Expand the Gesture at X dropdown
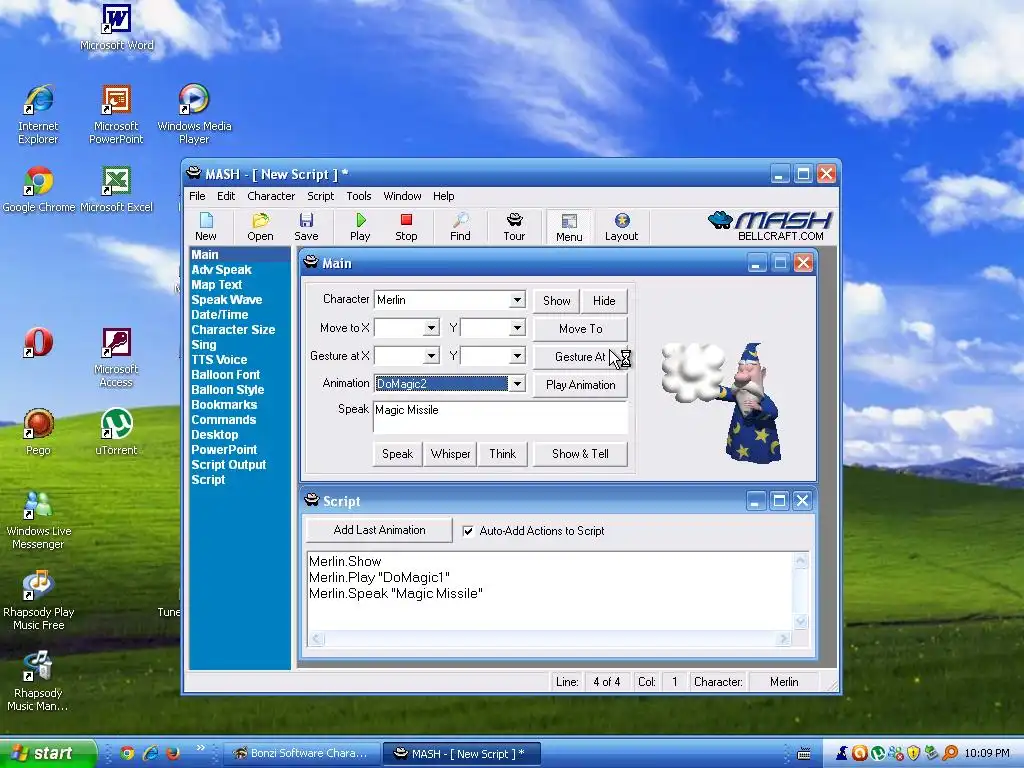Image resolution: width=1024 pixels, height=768 pixels. point(431,356)
